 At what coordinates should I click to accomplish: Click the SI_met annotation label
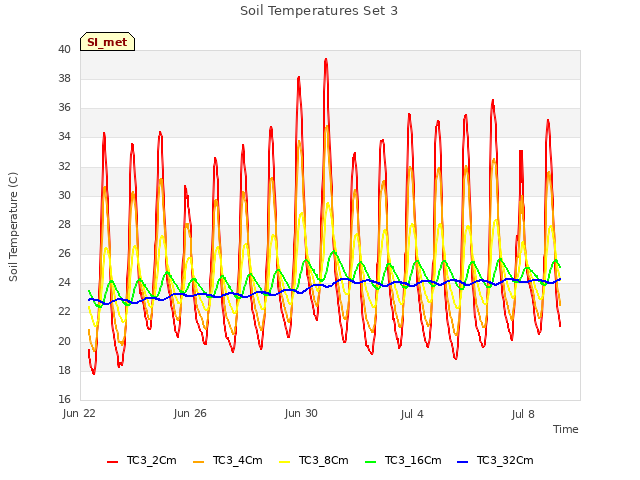pos(107,42)
